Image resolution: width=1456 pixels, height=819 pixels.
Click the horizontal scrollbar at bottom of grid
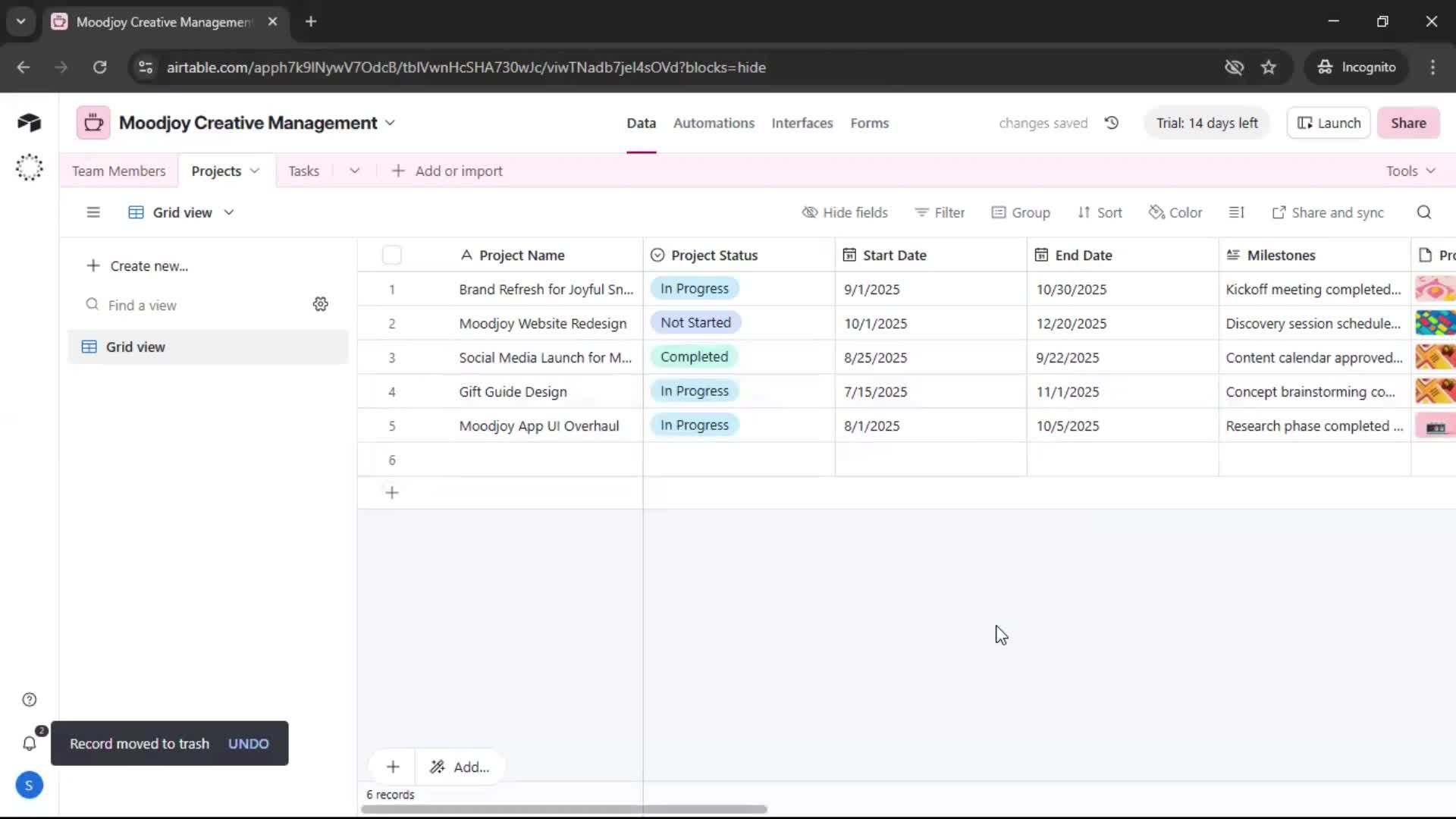564,809
